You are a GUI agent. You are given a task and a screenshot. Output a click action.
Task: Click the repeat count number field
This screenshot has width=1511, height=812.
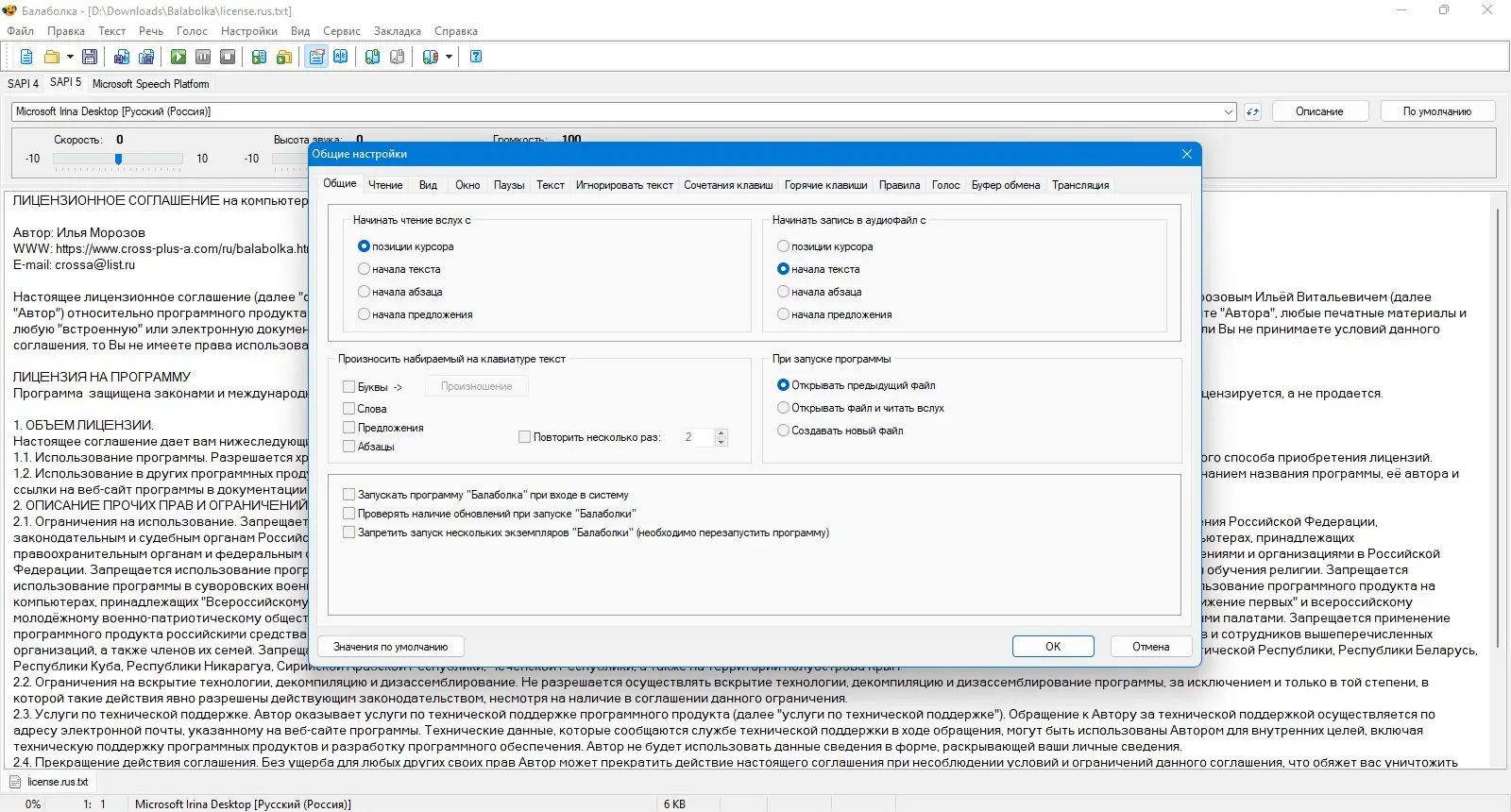pyautogui.click(x=698, y=437)
